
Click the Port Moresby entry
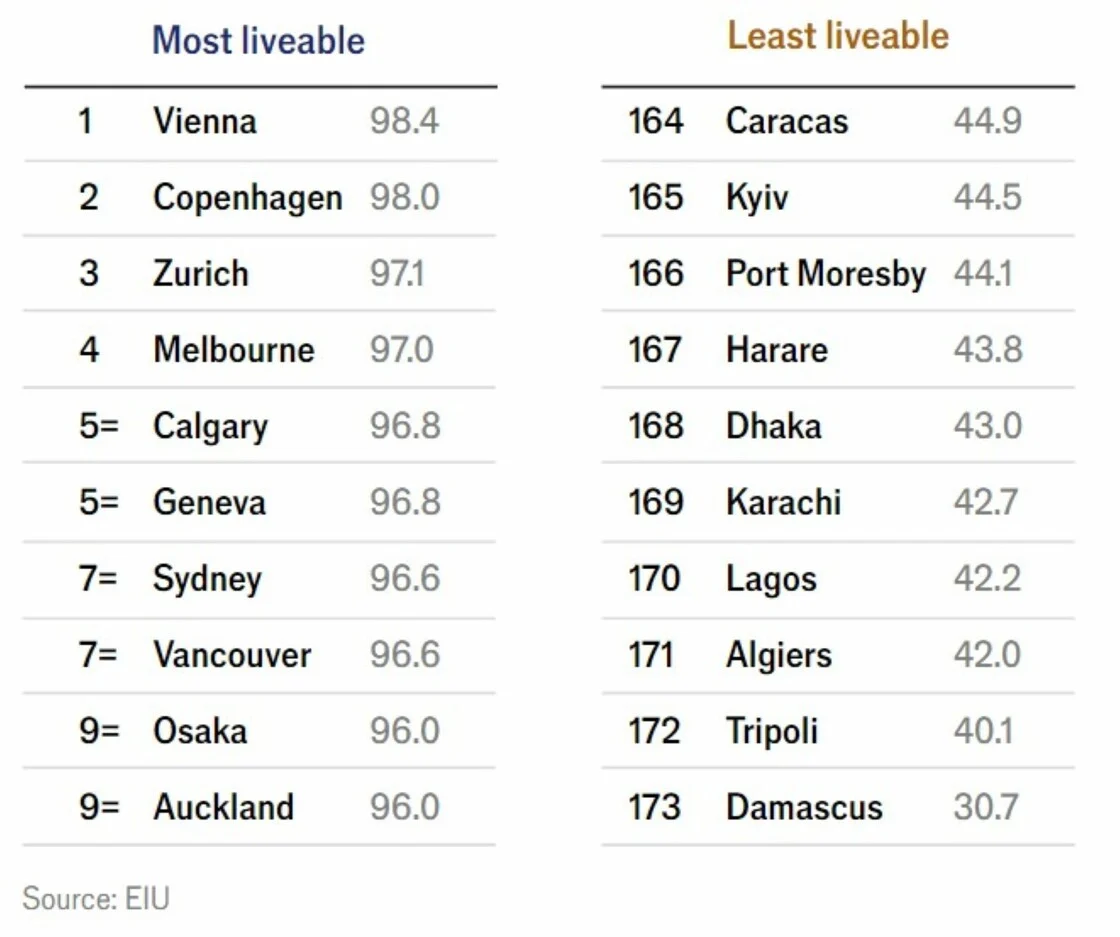[x=825, y=273]
